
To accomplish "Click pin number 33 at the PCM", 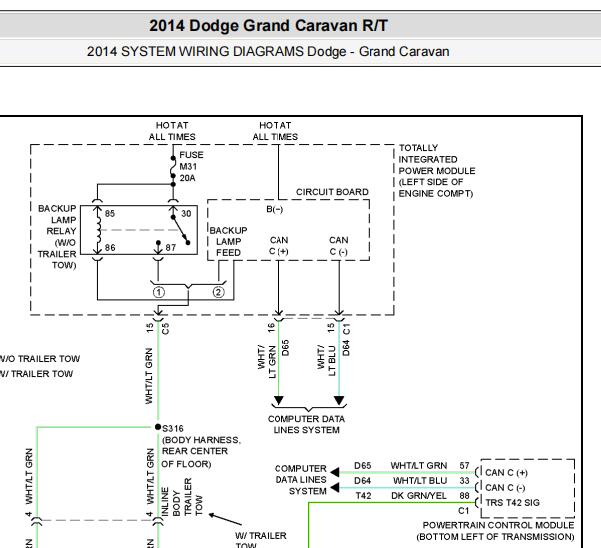I will (464, 480).
